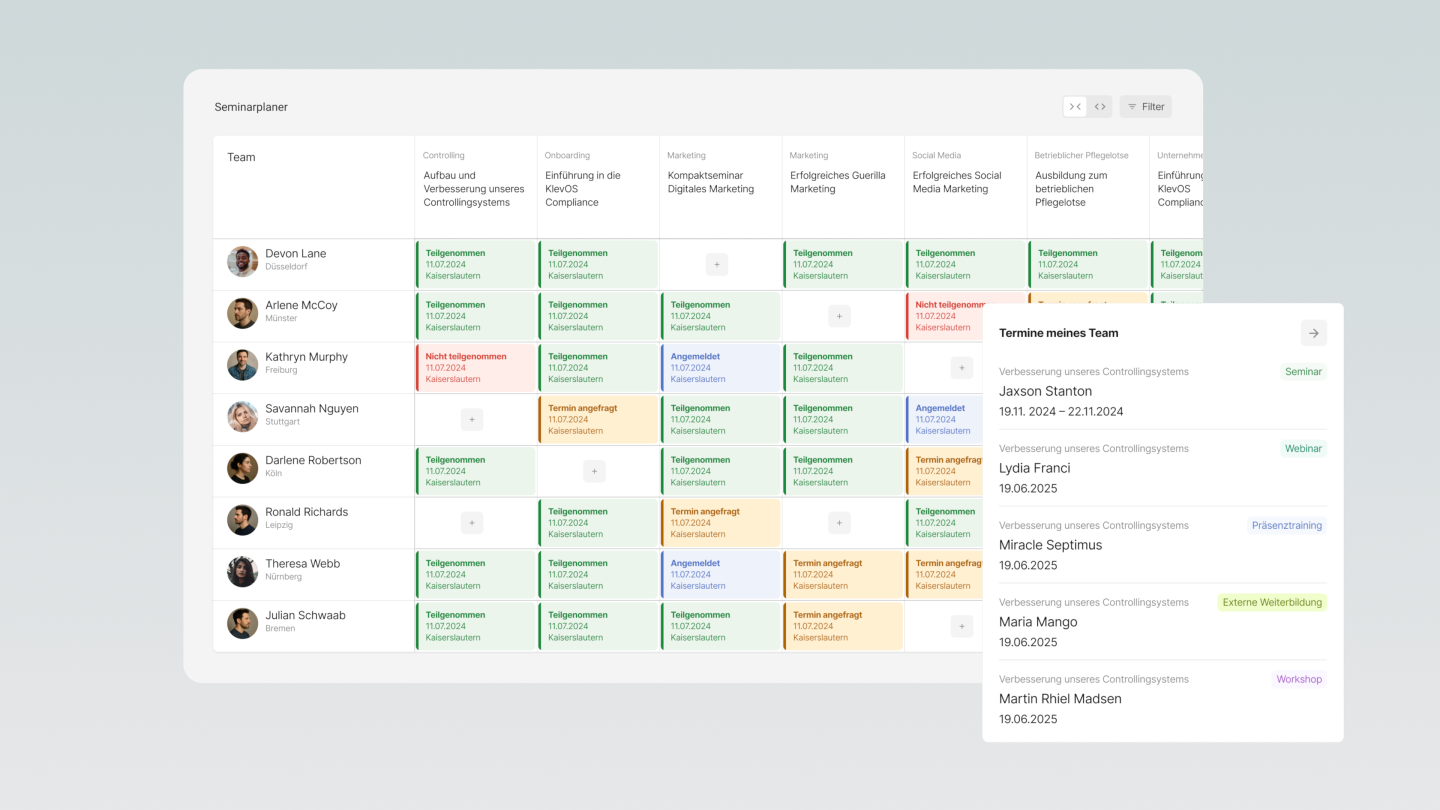Screen dimensions: 1440x810
Task: Add entry in Ronald Richards' Guerilla Marketing cell
Action: click(x=839, y=522)
